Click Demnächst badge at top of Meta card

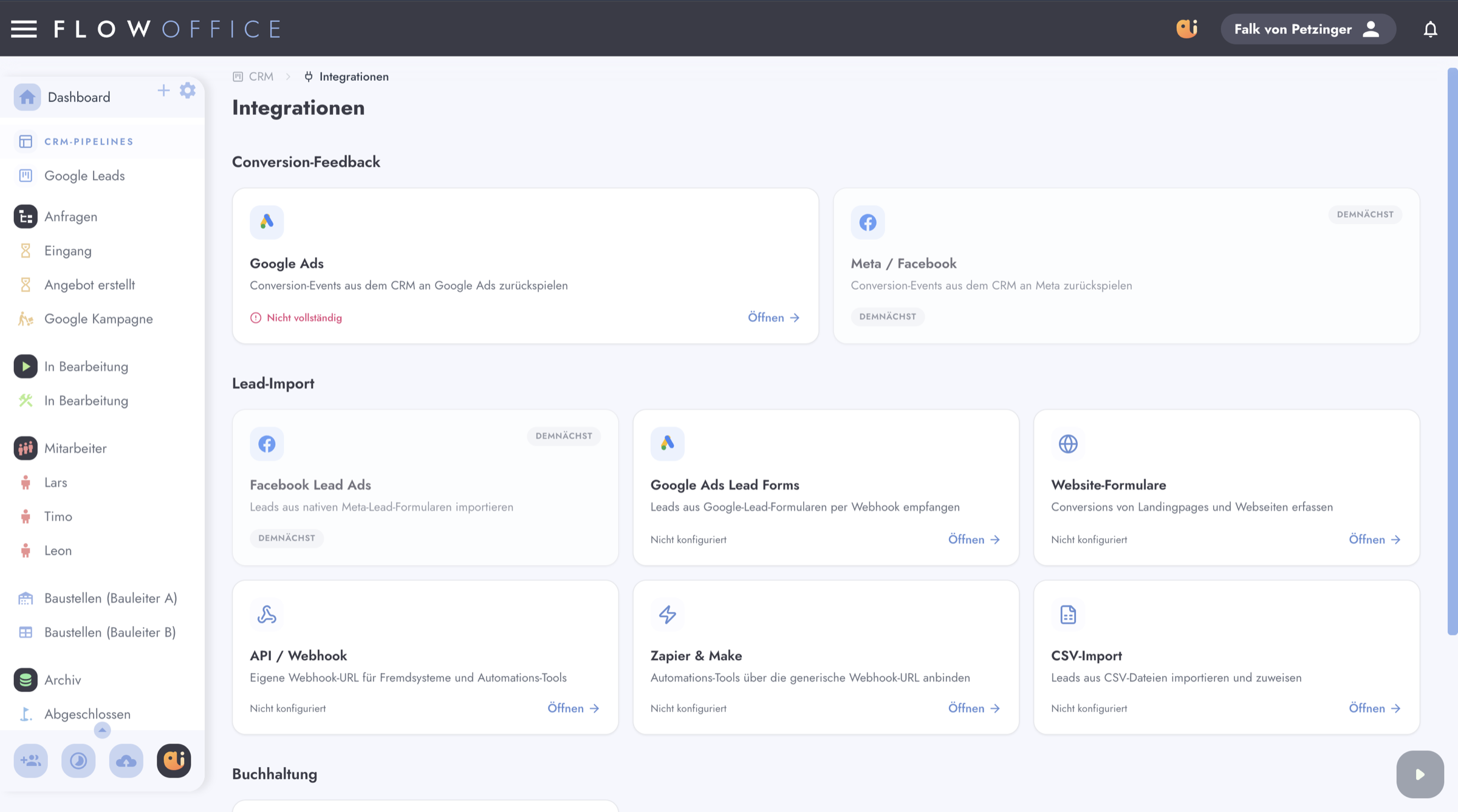[1365, 214]
